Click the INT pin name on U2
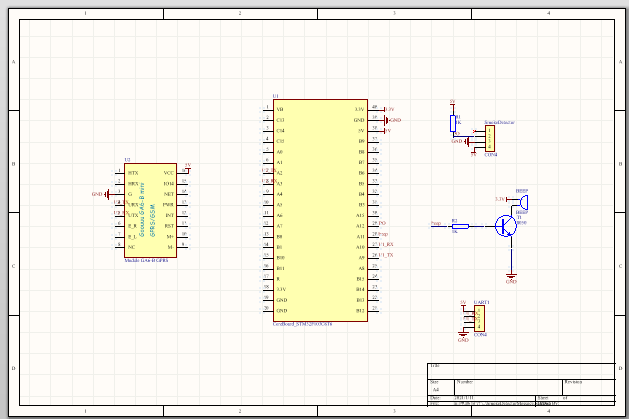The image size is (629, 419). coord(170,216)
